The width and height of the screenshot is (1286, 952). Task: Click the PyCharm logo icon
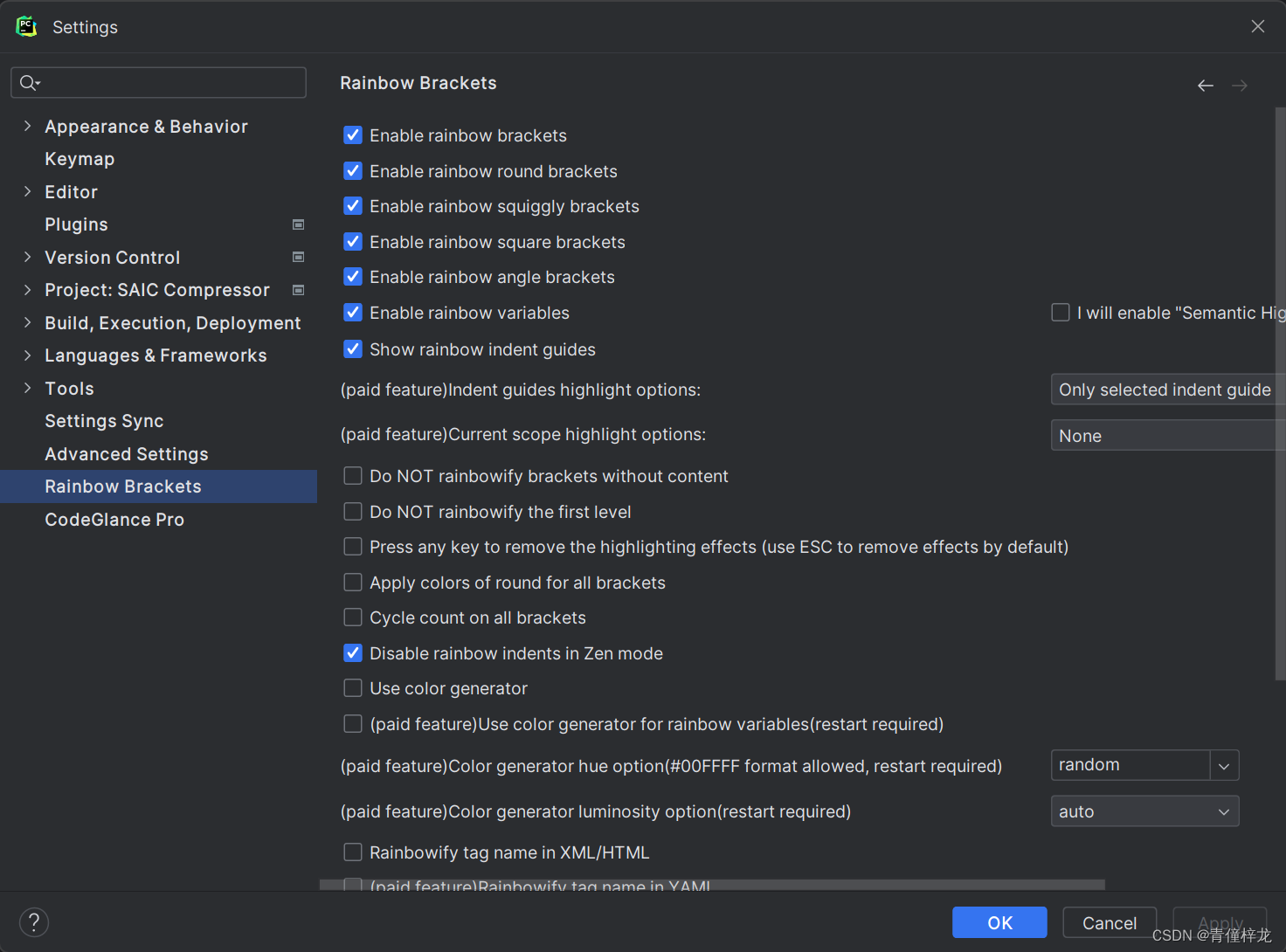[25, 26]
